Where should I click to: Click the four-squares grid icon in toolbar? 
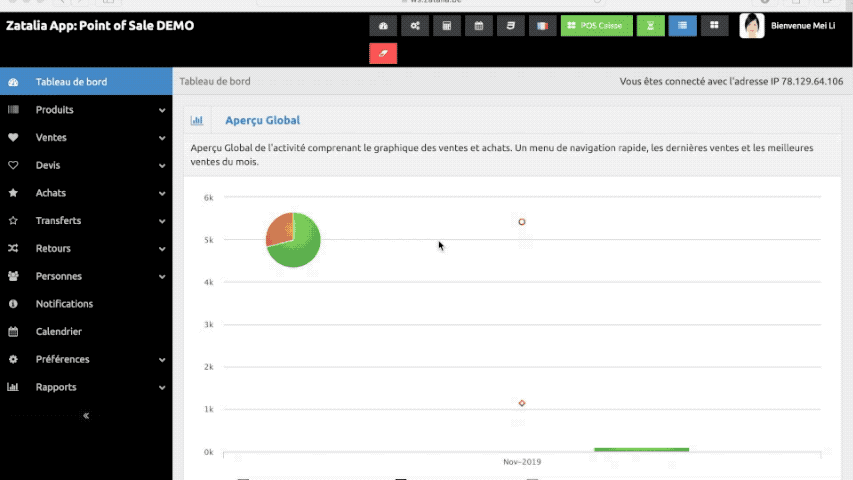click(x=714, y=26)
